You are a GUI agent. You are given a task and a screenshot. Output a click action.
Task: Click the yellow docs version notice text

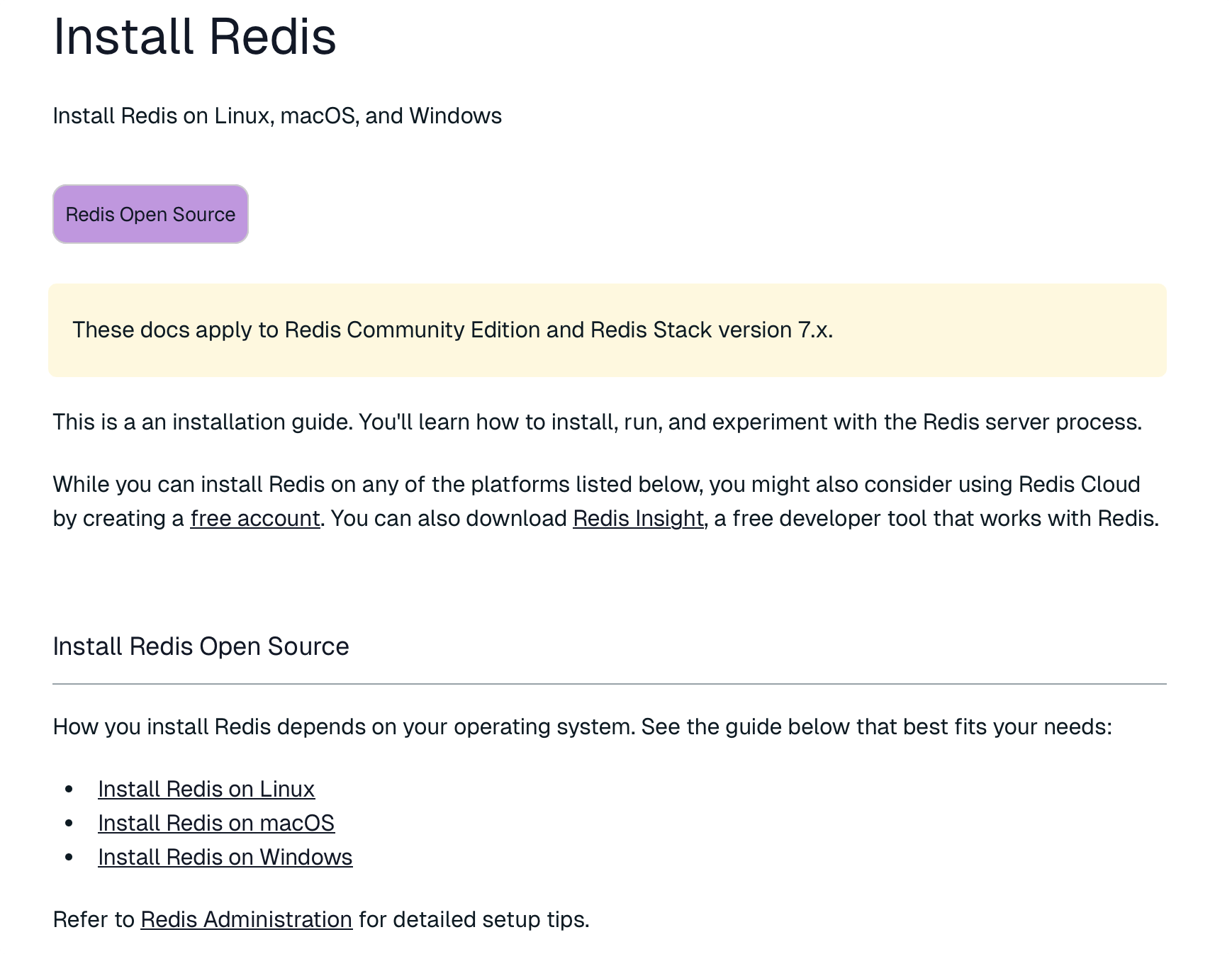453,330
